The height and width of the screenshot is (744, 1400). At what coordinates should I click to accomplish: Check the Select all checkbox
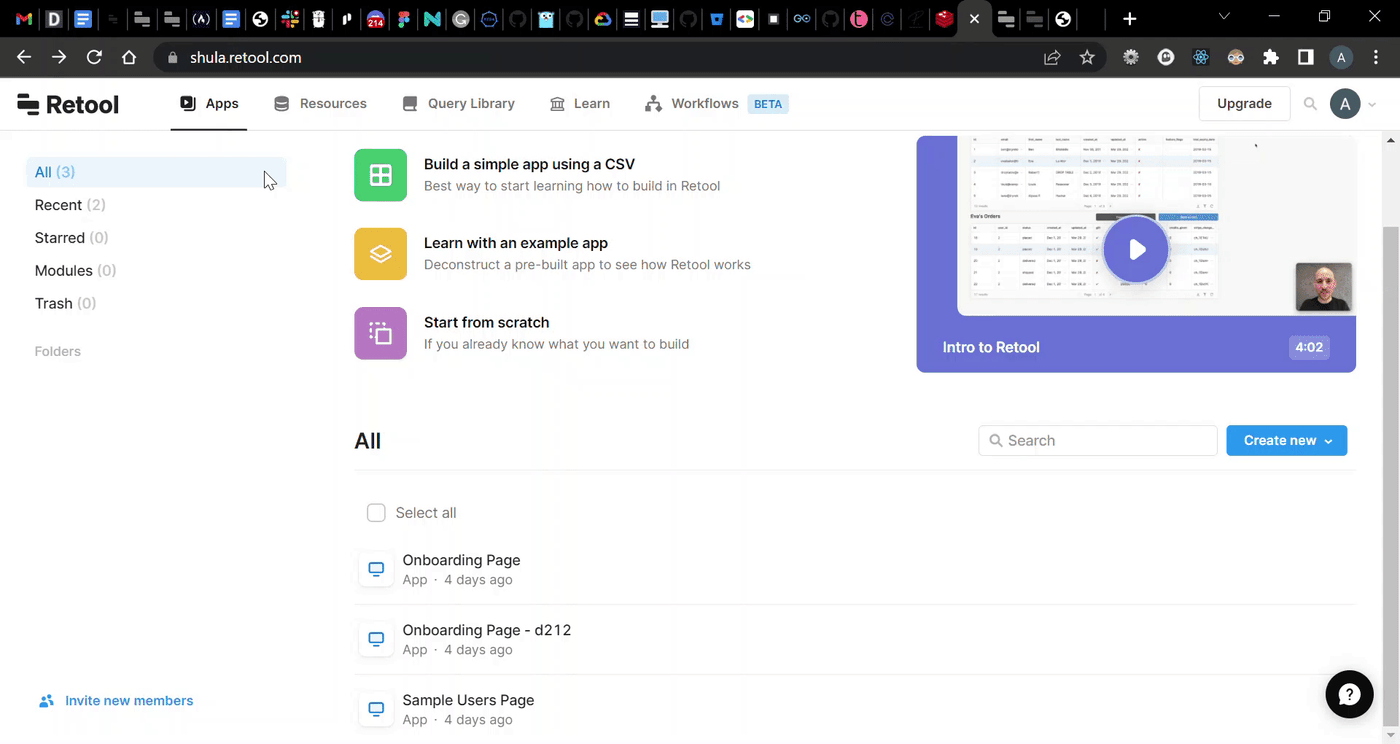coord(376,513)
